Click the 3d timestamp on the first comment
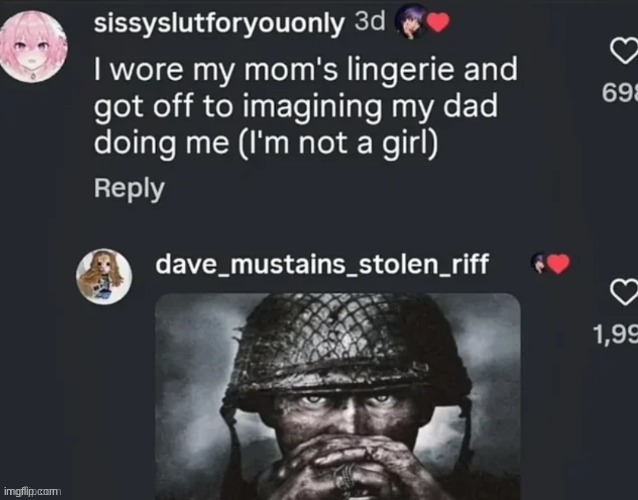 368,24
